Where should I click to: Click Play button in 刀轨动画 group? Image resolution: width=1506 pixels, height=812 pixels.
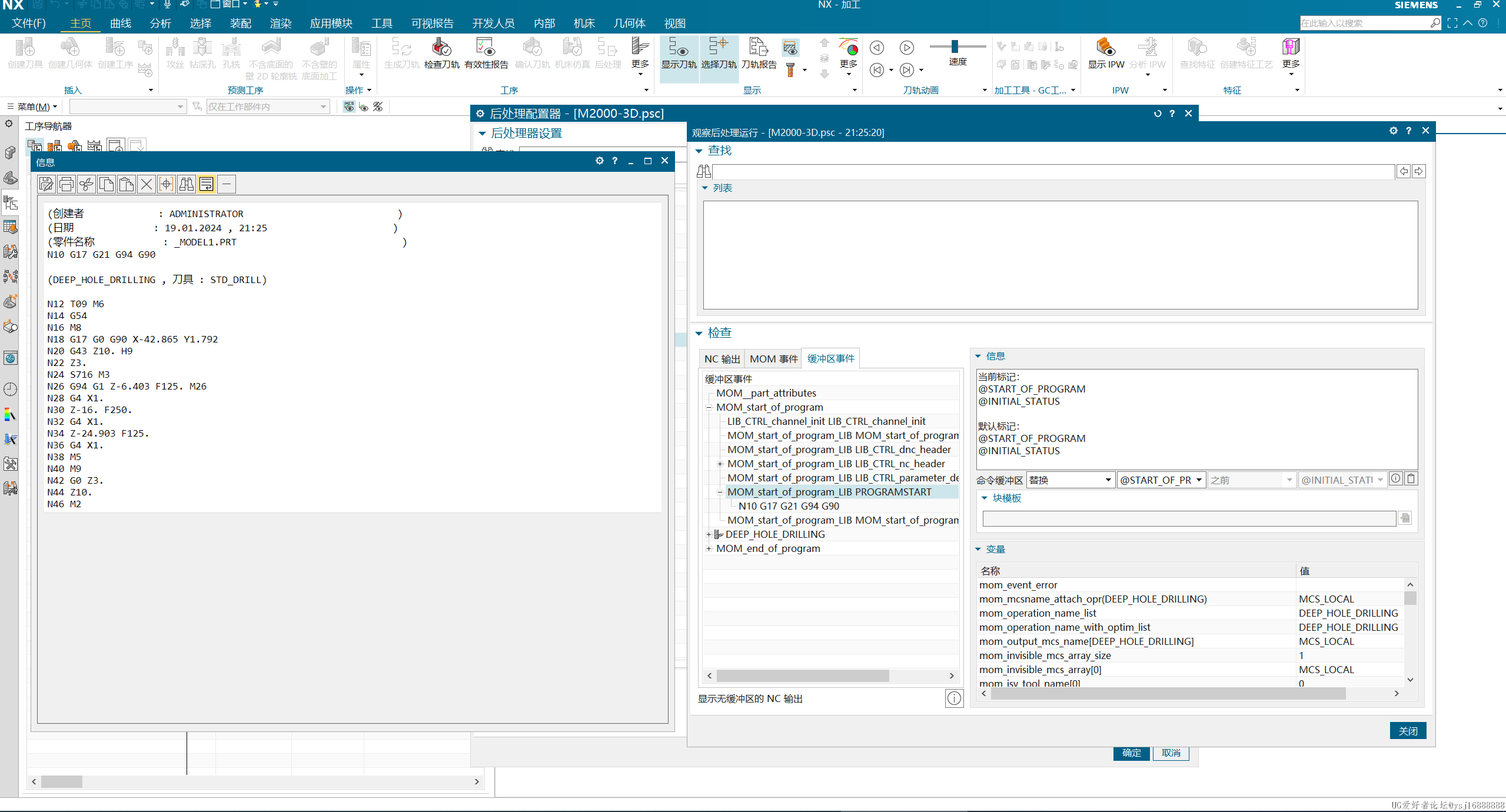[x=907, y=47]
